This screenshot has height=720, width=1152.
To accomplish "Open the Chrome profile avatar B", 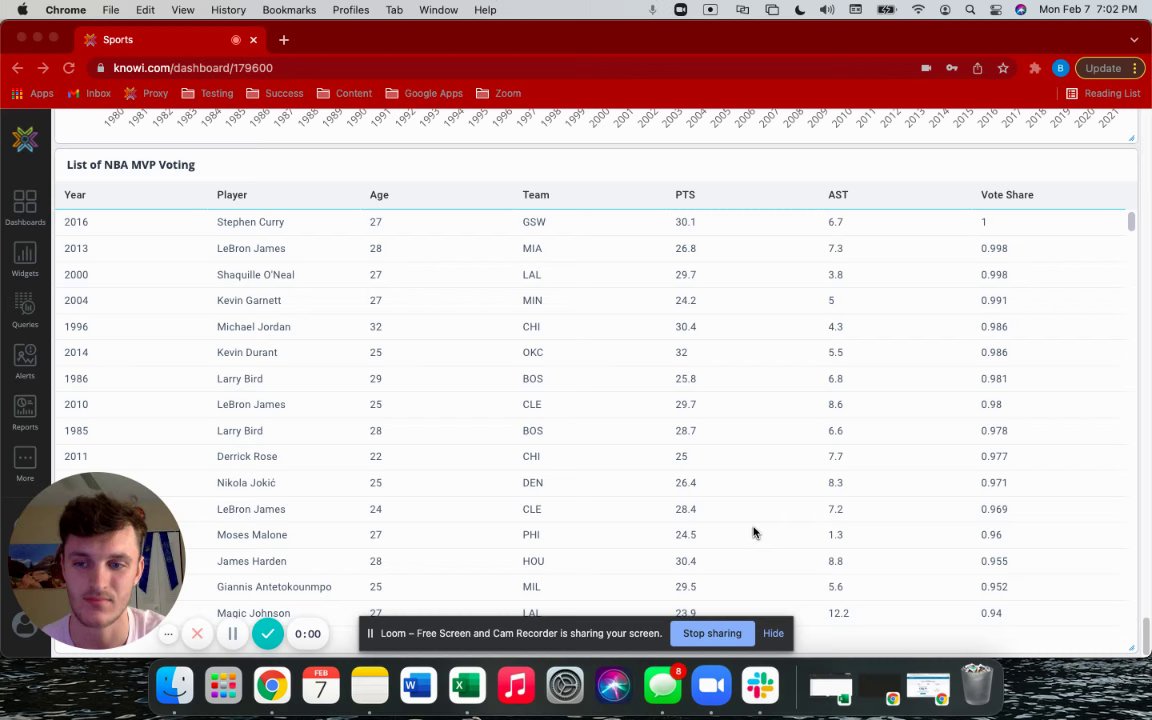I will 1060,68.
